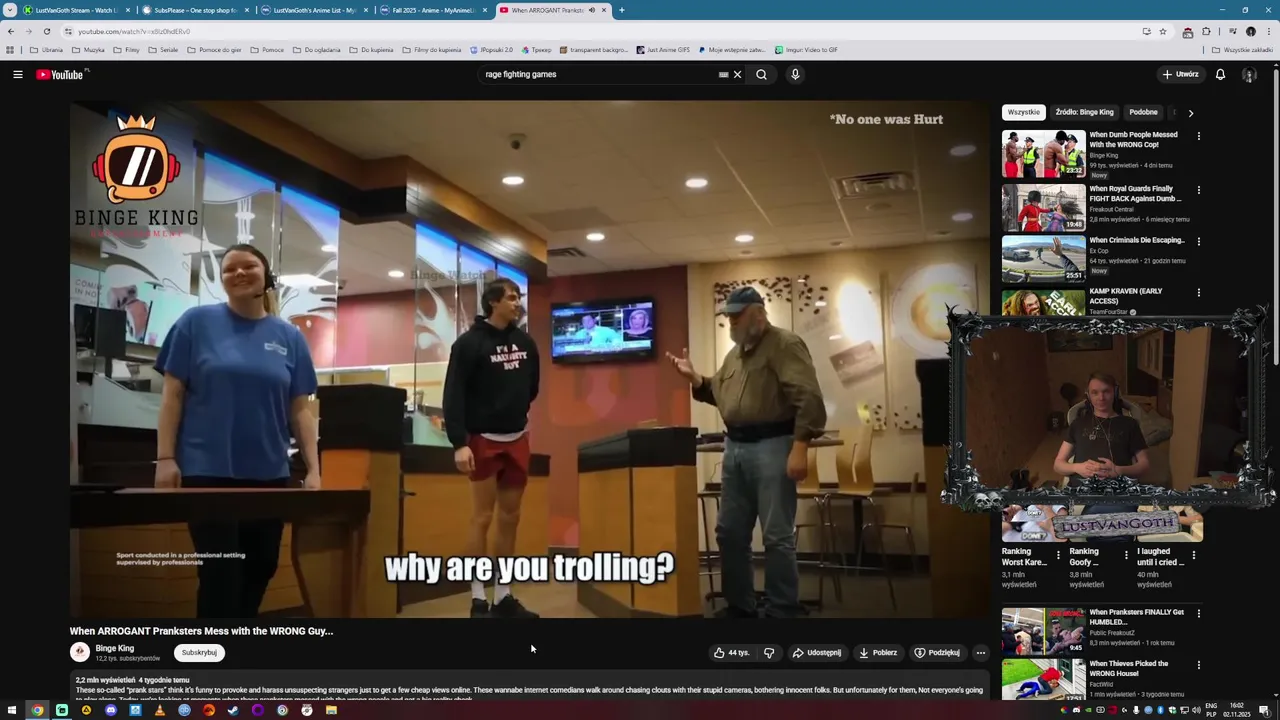Screen dimensions: 1280x720
Task: Open the on-screen keyboard in search box
Action: tap(723, 74)
